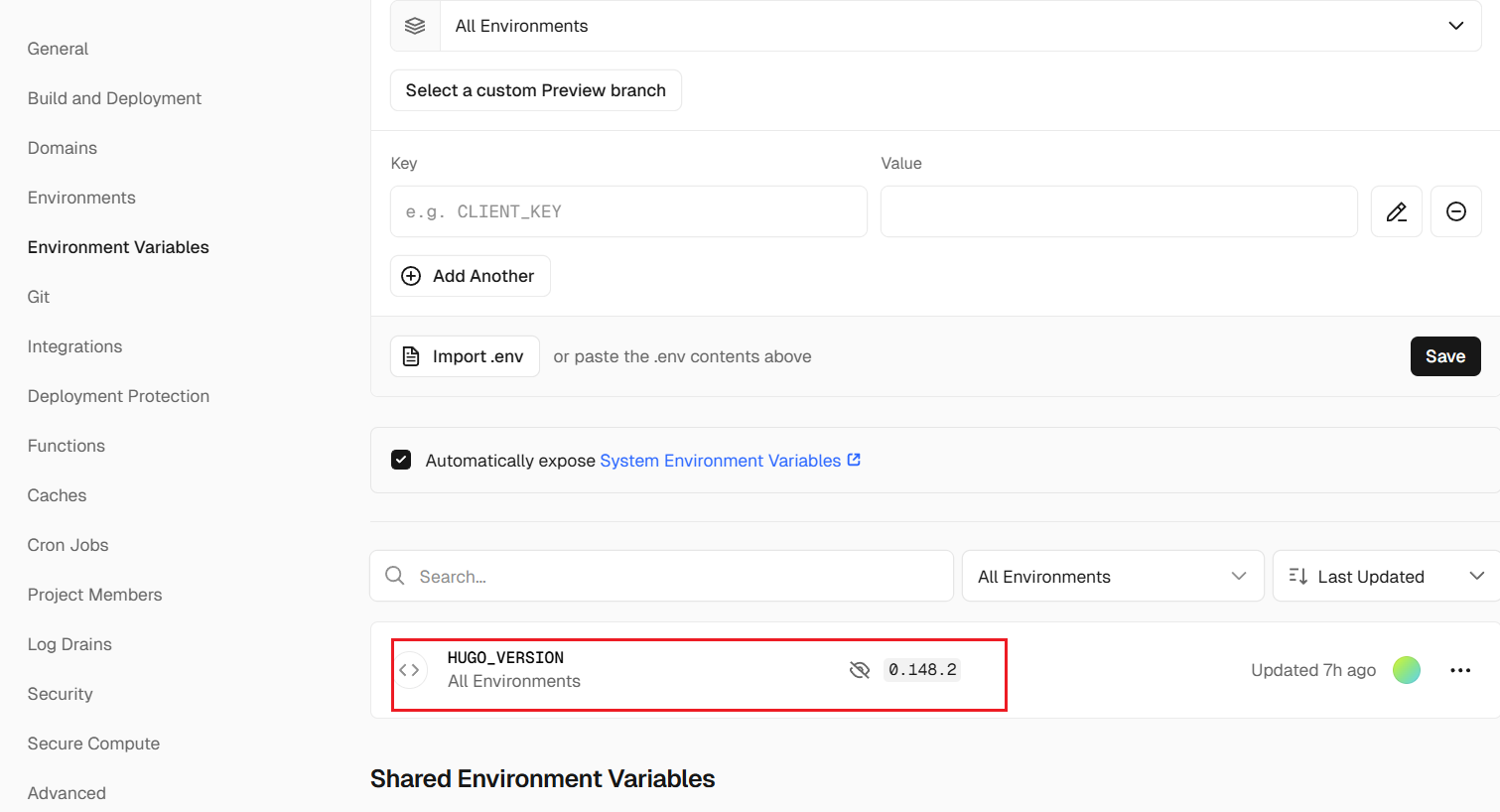Click the code brackets icon for HUGO_VERSION
Screen dimensions: 1500x812
409,670
